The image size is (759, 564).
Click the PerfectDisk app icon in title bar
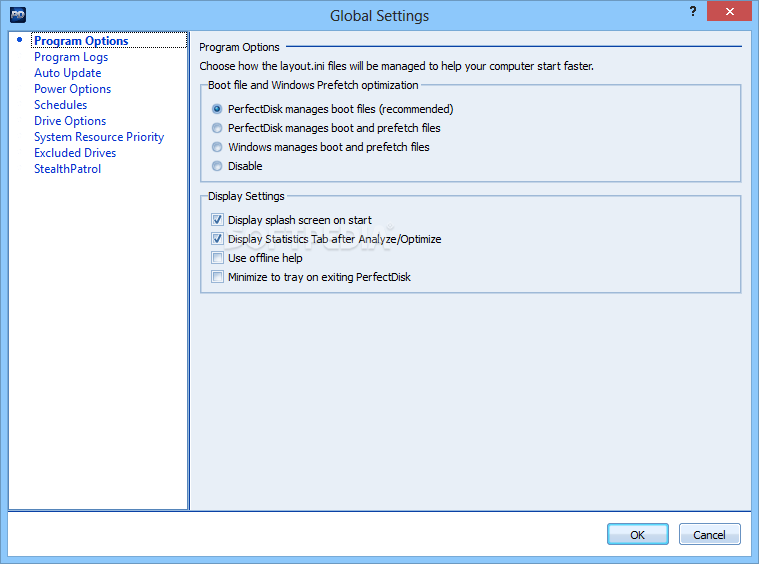(17, 15)
